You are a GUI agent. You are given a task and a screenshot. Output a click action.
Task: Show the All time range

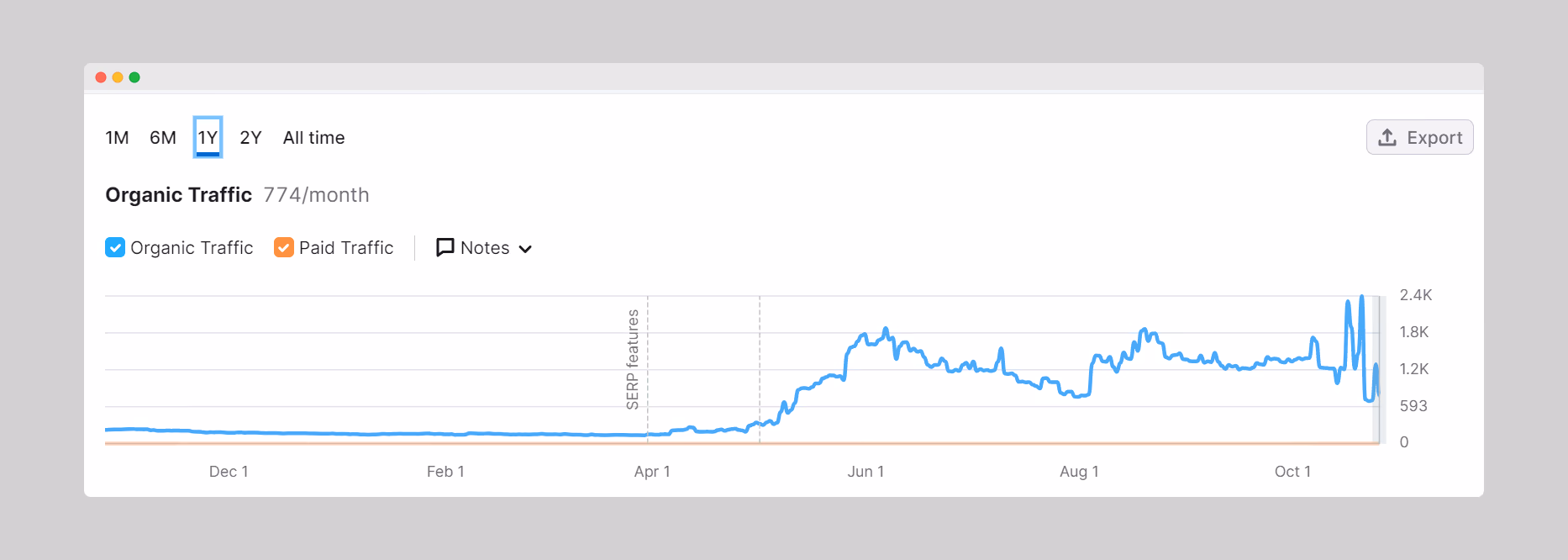coord(313,138)
